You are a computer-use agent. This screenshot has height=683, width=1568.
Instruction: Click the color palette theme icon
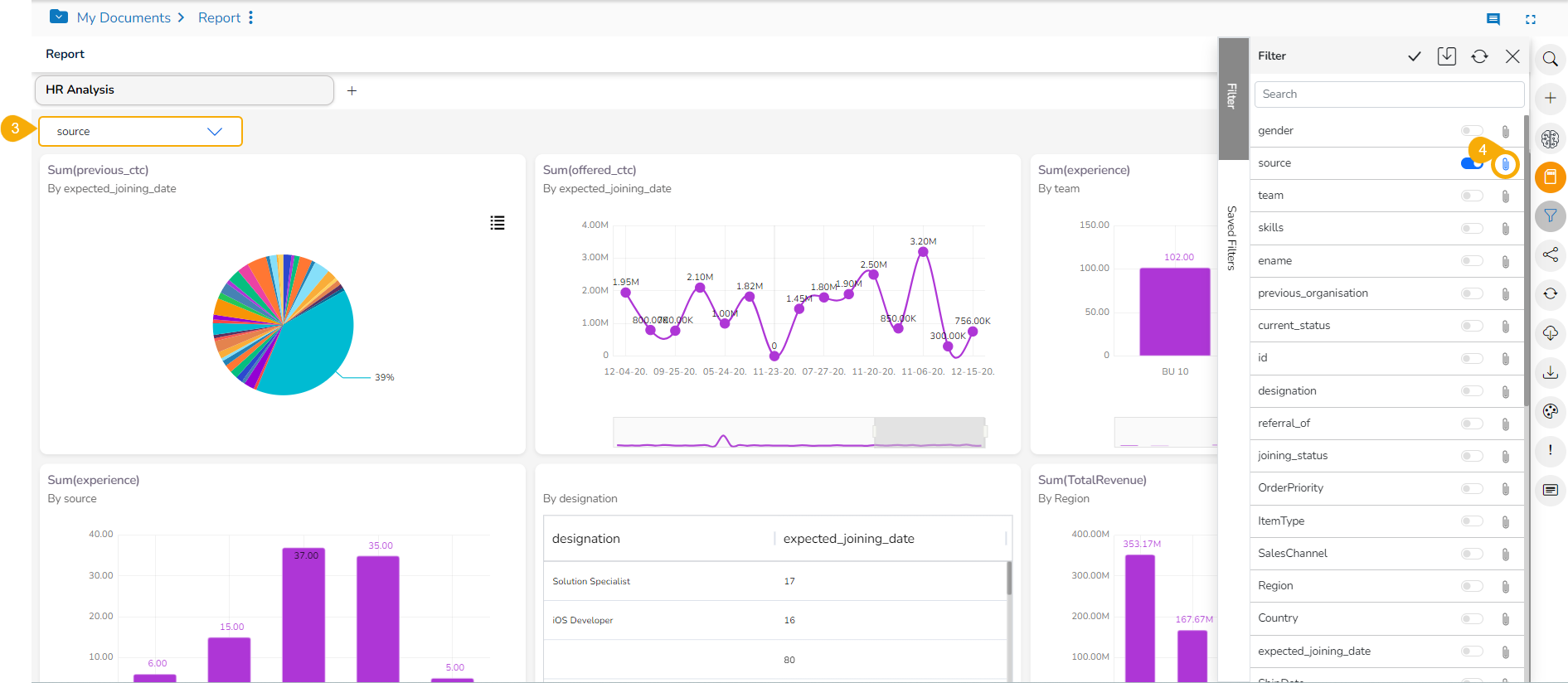[x=1550, y=411]
